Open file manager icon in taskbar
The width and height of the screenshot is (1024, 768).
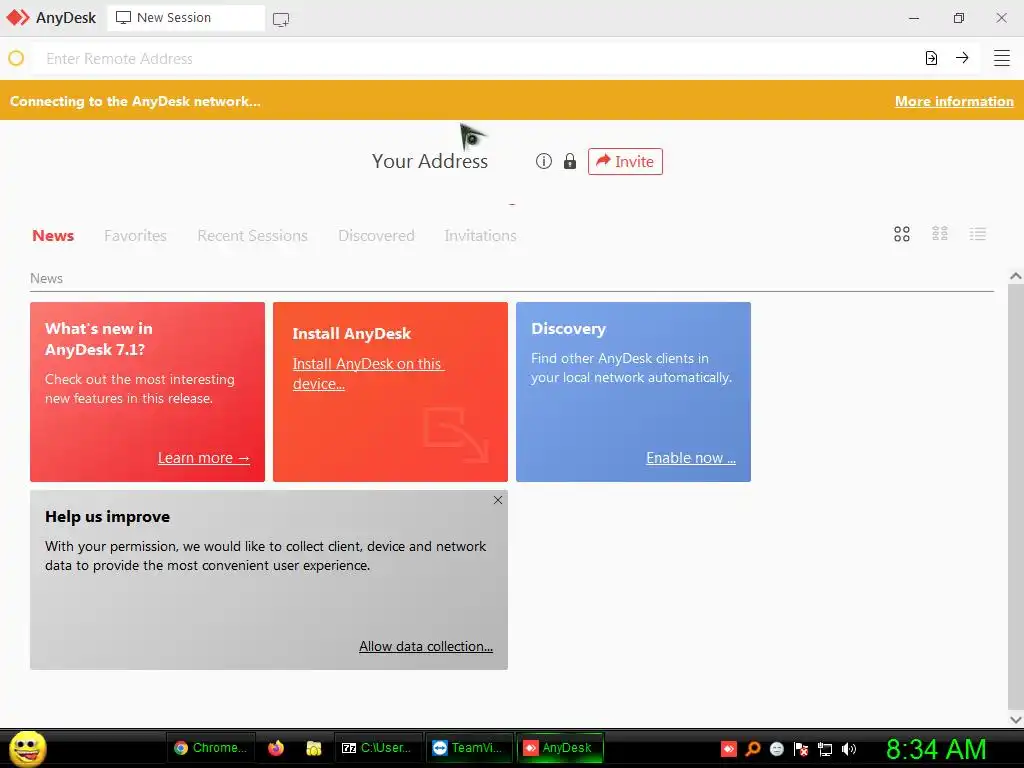[314, 748]
